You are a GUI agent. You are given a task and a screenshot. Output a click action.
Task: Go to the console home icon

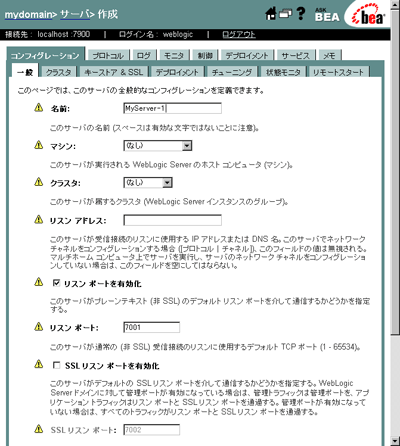(x=271, y=14)
